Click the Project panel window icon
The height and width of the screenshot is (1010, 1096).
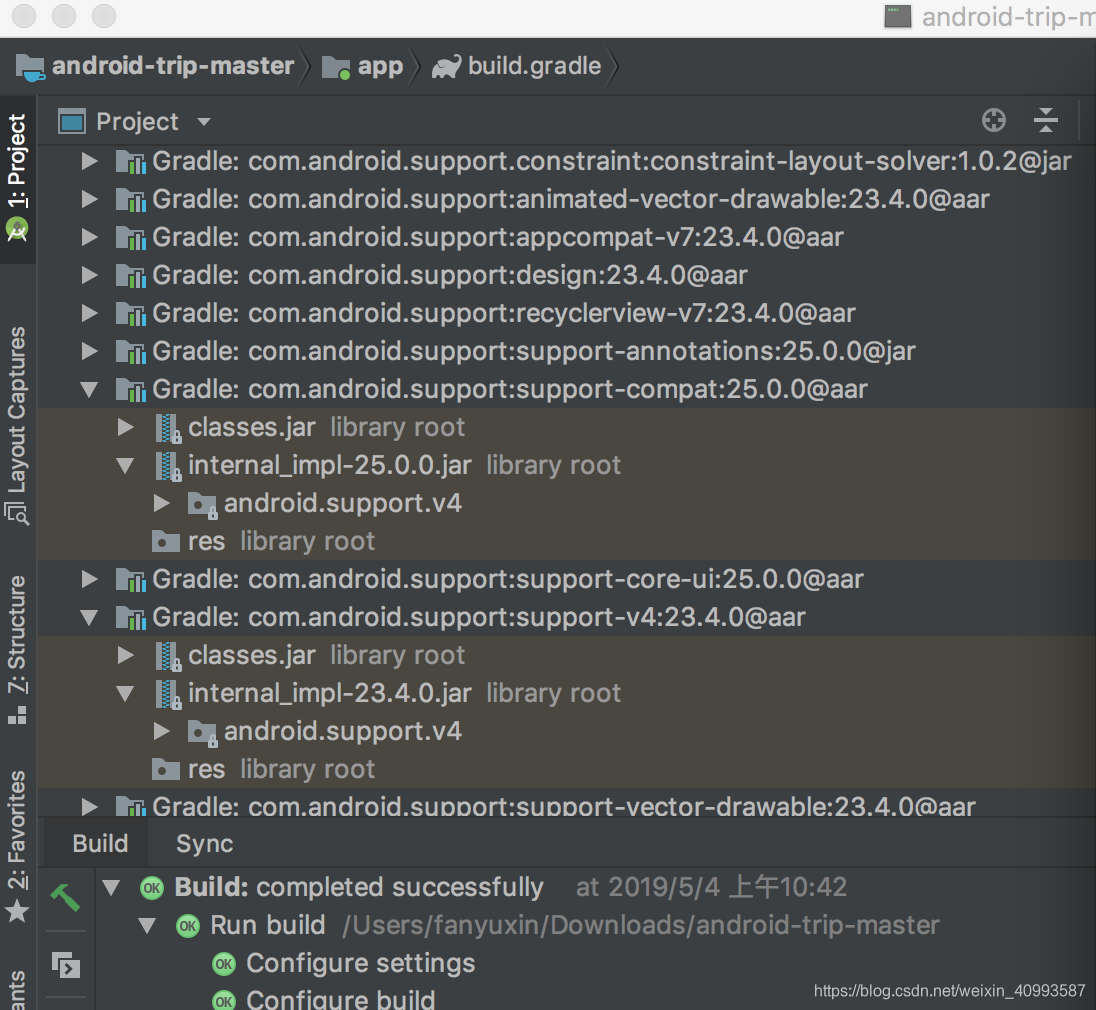pos(72,121)
